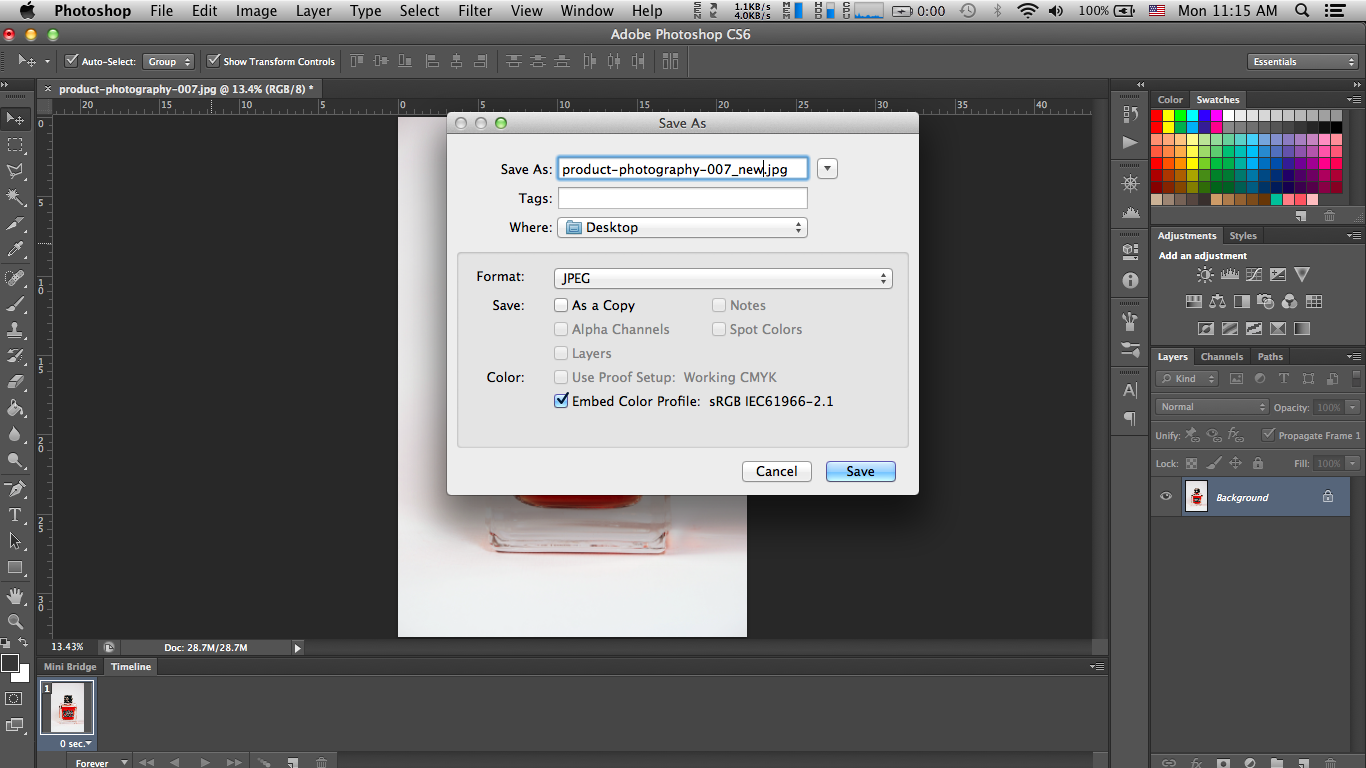Screen dimensions: 1366x768
Task: Expand the Save As dialog browser arrow
Action: click(827, 169)
